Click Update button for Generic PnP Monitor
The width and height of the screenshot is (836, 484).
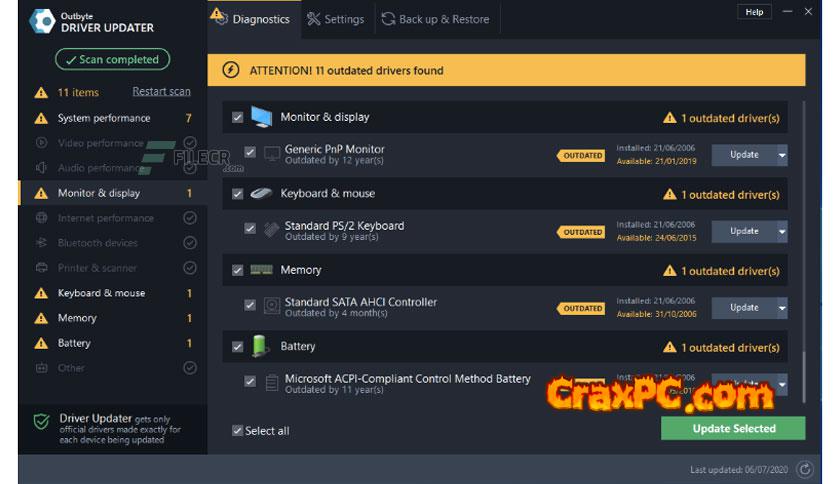[x=744, y=155]
